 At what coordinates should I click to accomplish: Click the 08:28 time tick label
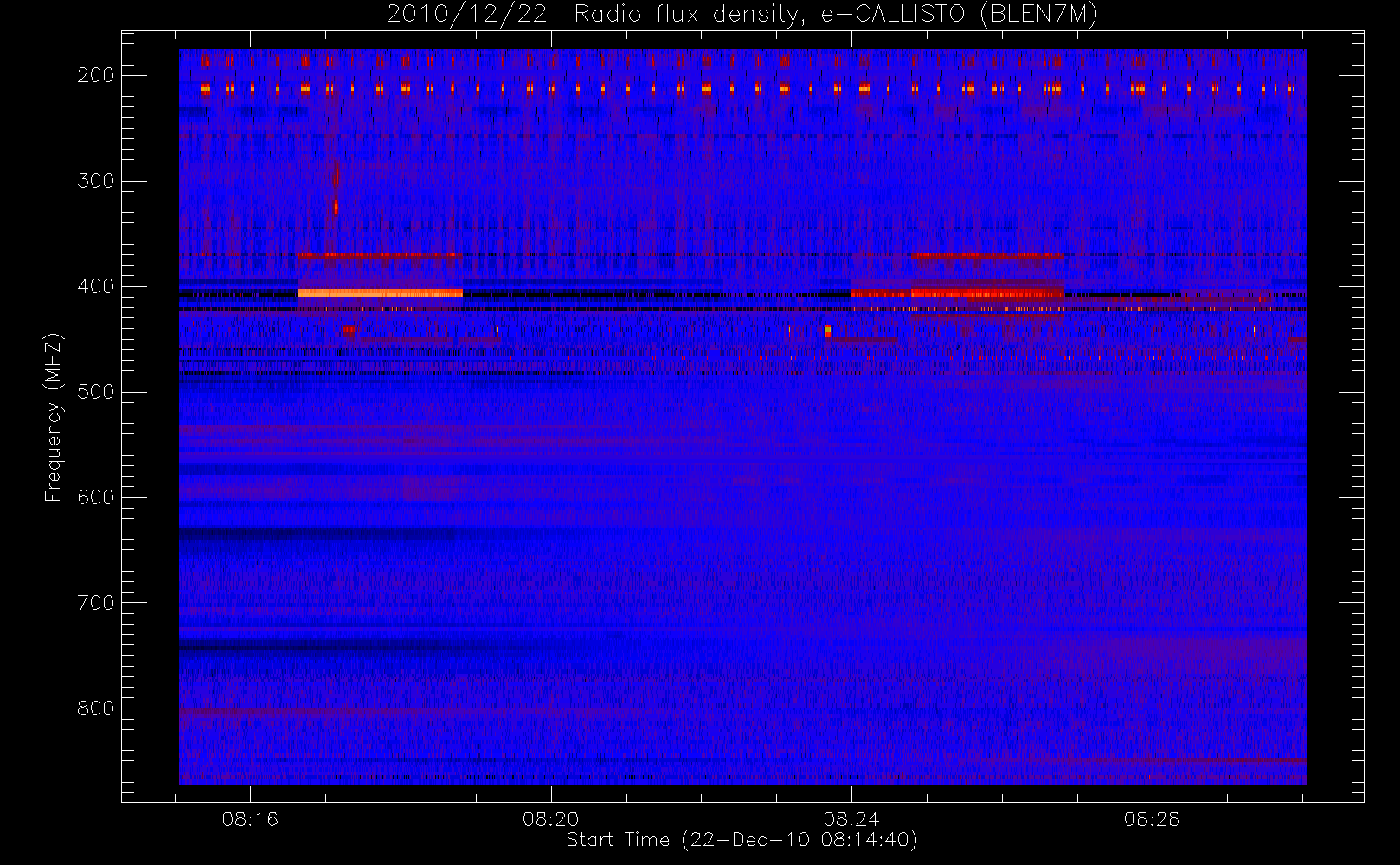coord(1153,819)
